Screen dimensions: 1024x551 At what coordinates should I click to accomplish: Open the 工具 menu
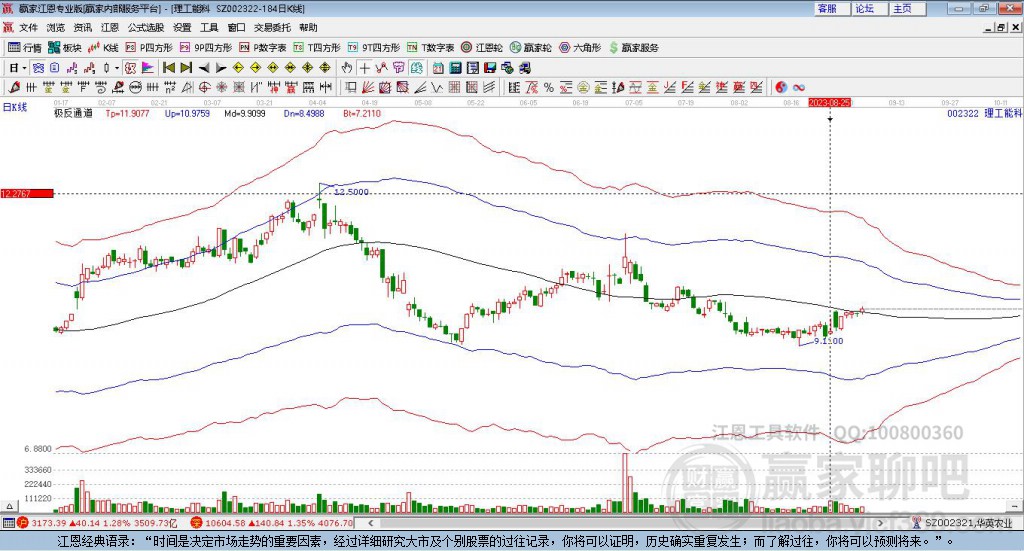pos(209,27)
